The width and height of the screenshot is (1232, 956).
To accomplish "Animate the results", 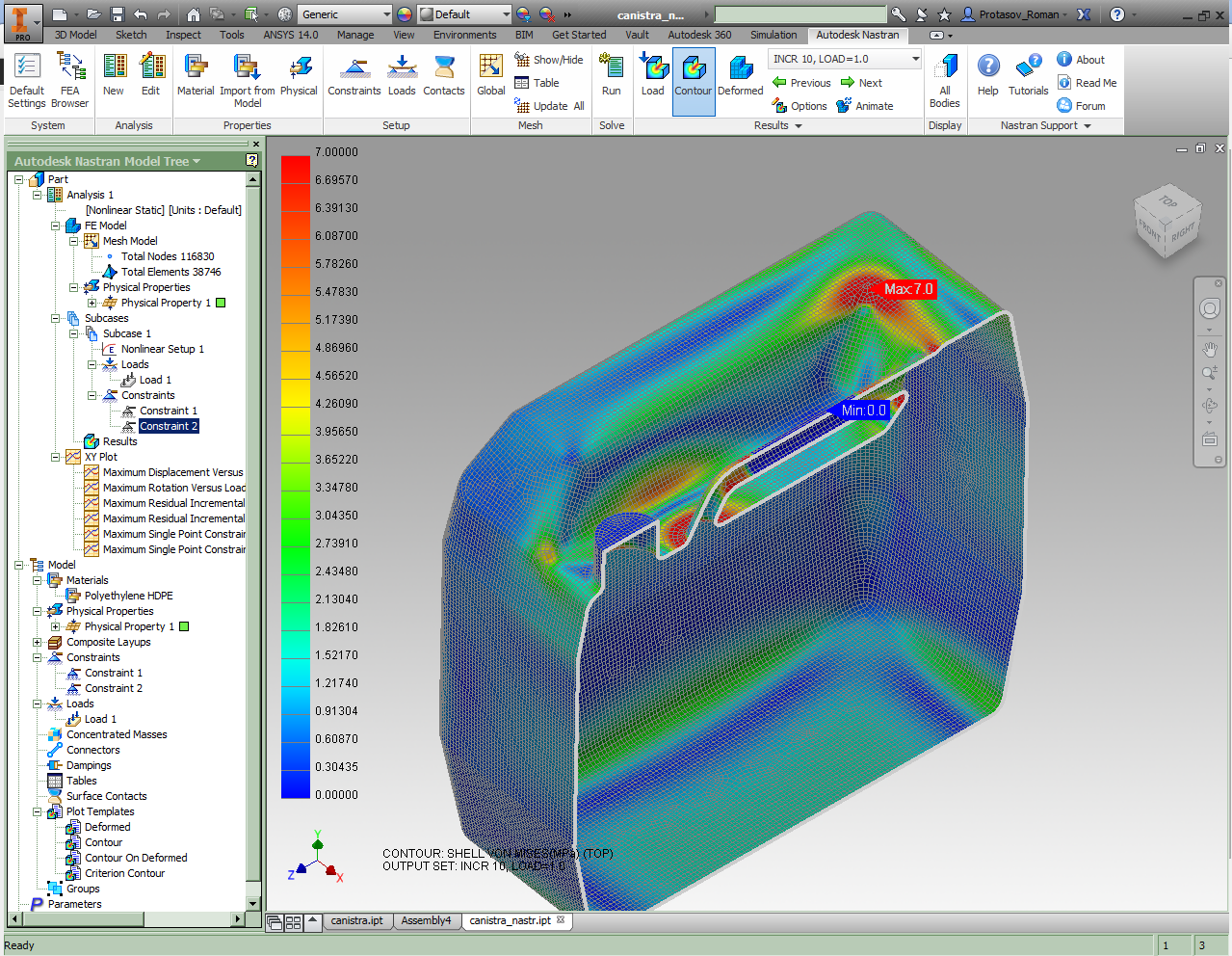I will [865, 106].
